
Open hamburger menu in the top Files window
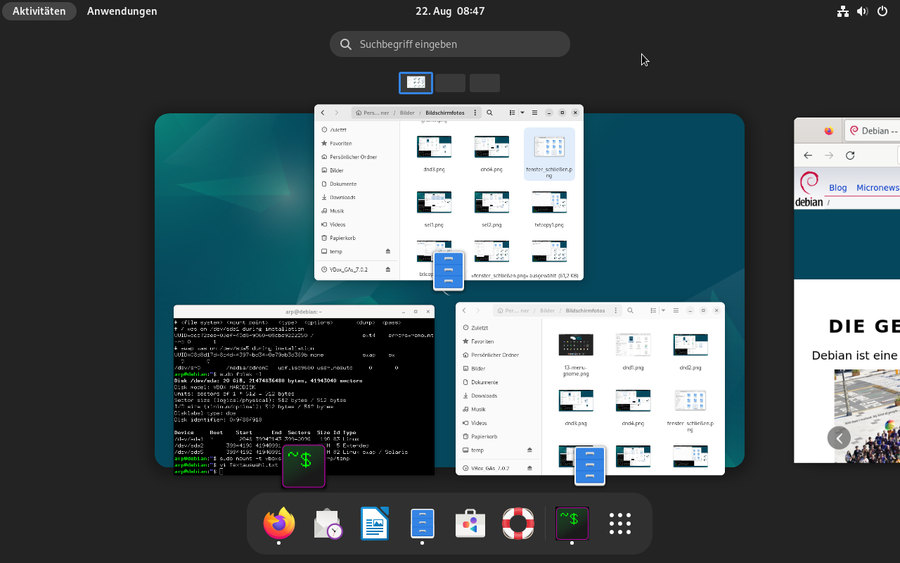point(534,112)
